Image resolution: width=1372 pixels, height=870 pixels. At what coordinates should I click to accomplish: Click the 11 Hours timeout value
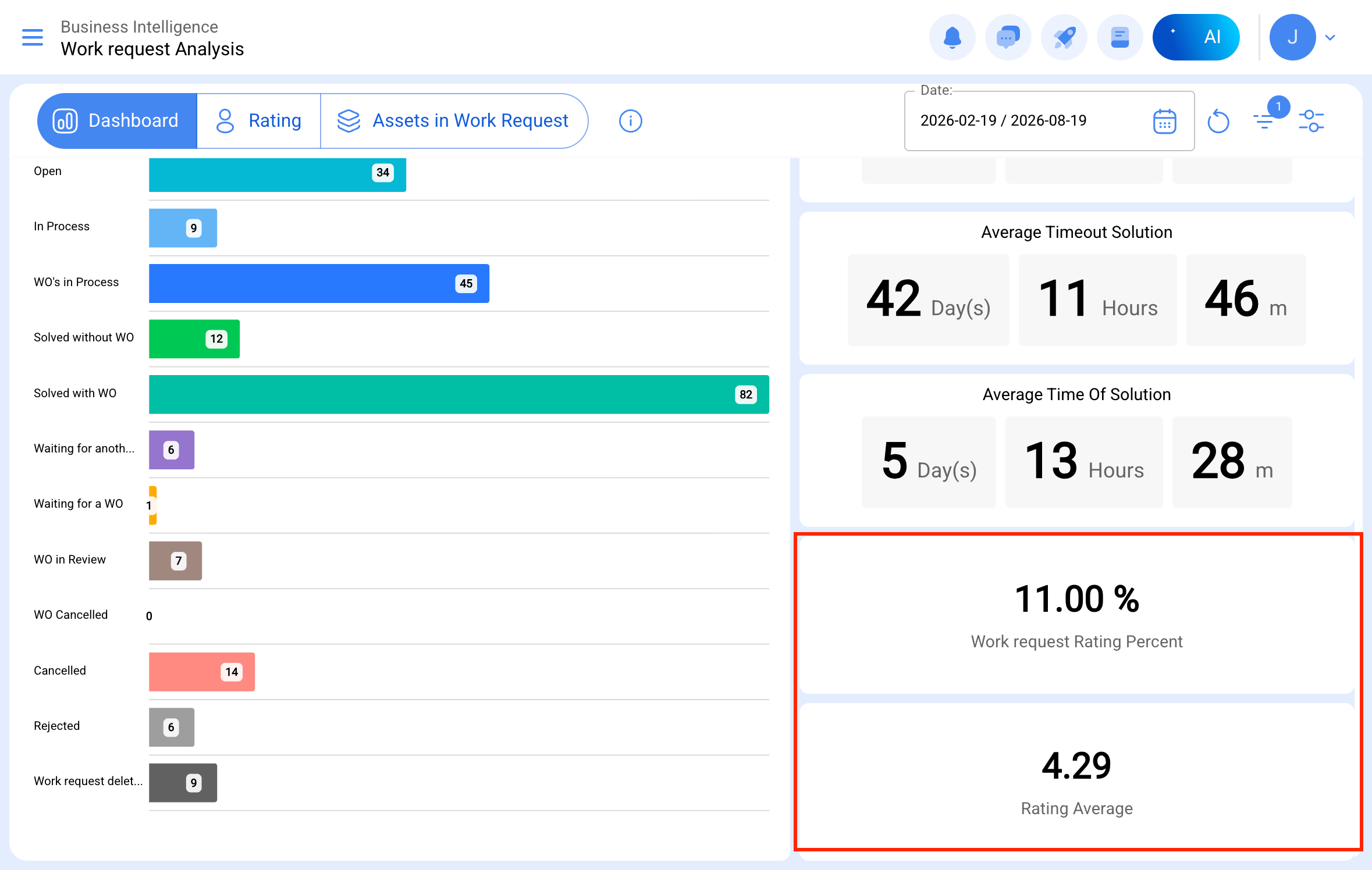tap(1098, 300)
